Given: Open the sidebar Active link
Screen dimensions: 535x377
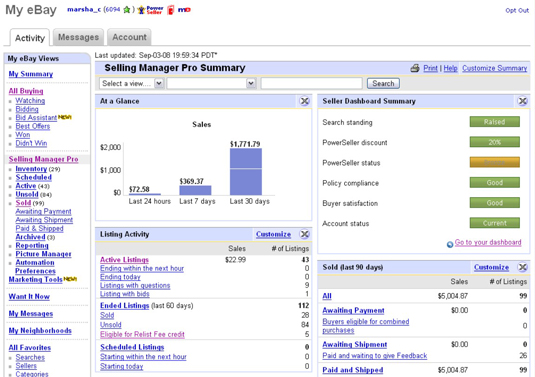Looking at the screenshot, I should (x=26, y=186).
